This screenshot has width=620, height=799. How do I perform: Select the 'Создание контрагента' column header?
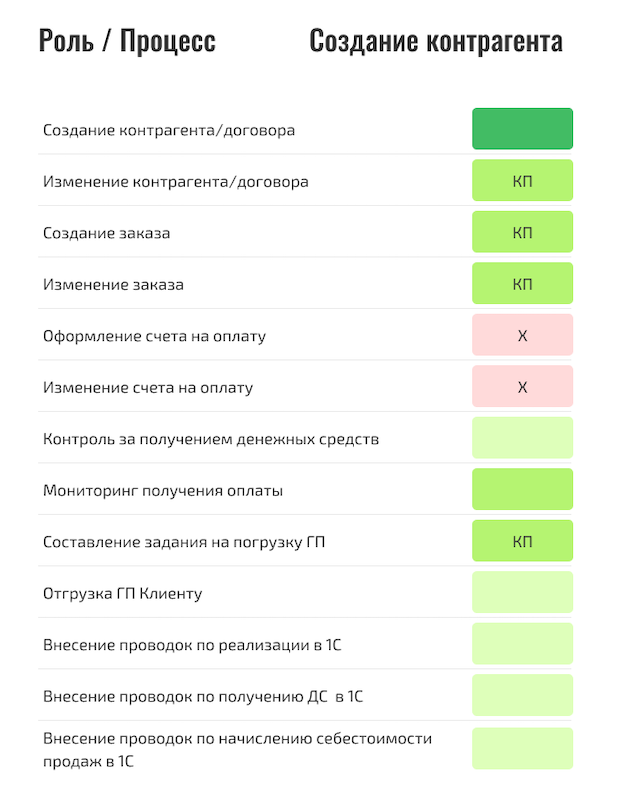[x=436, y=41]
